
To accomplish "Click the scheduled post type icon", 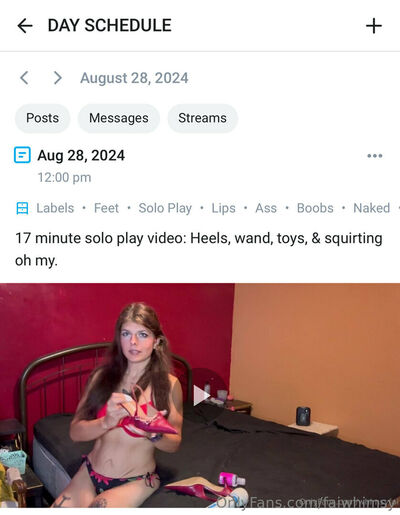I will [22, 155].
